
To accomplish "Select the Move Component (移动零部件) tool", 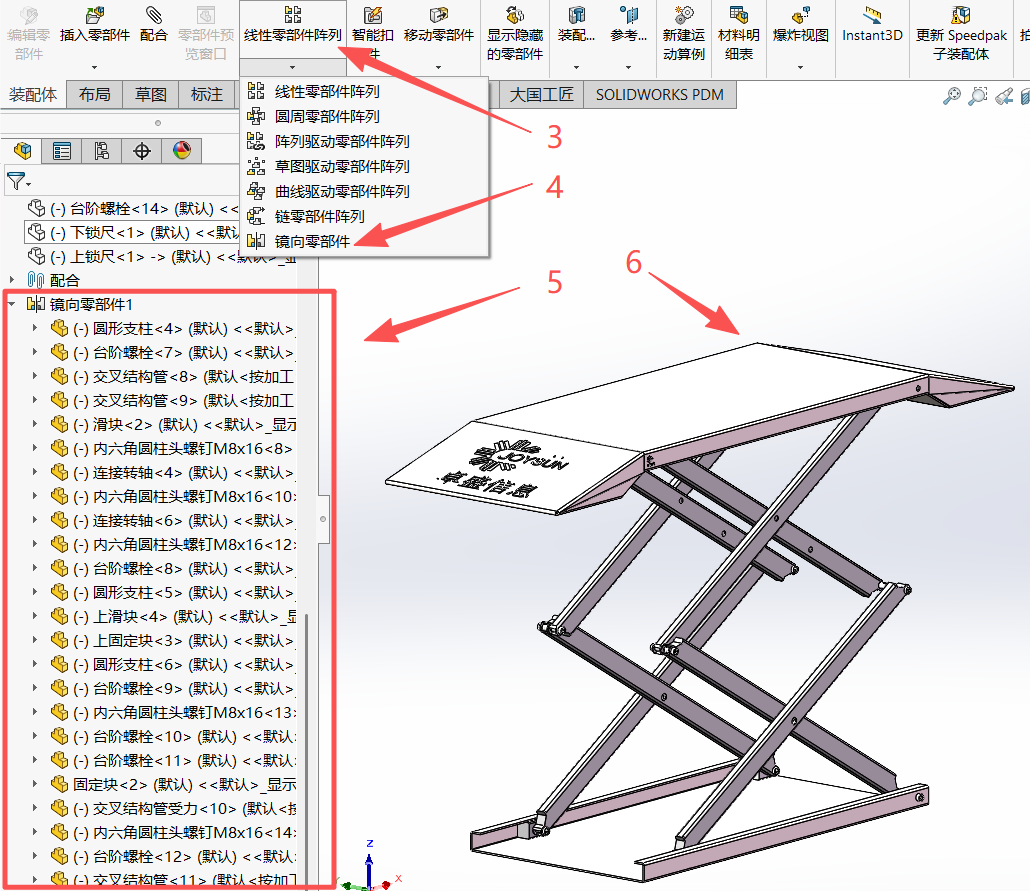I will tap(439, 16).
